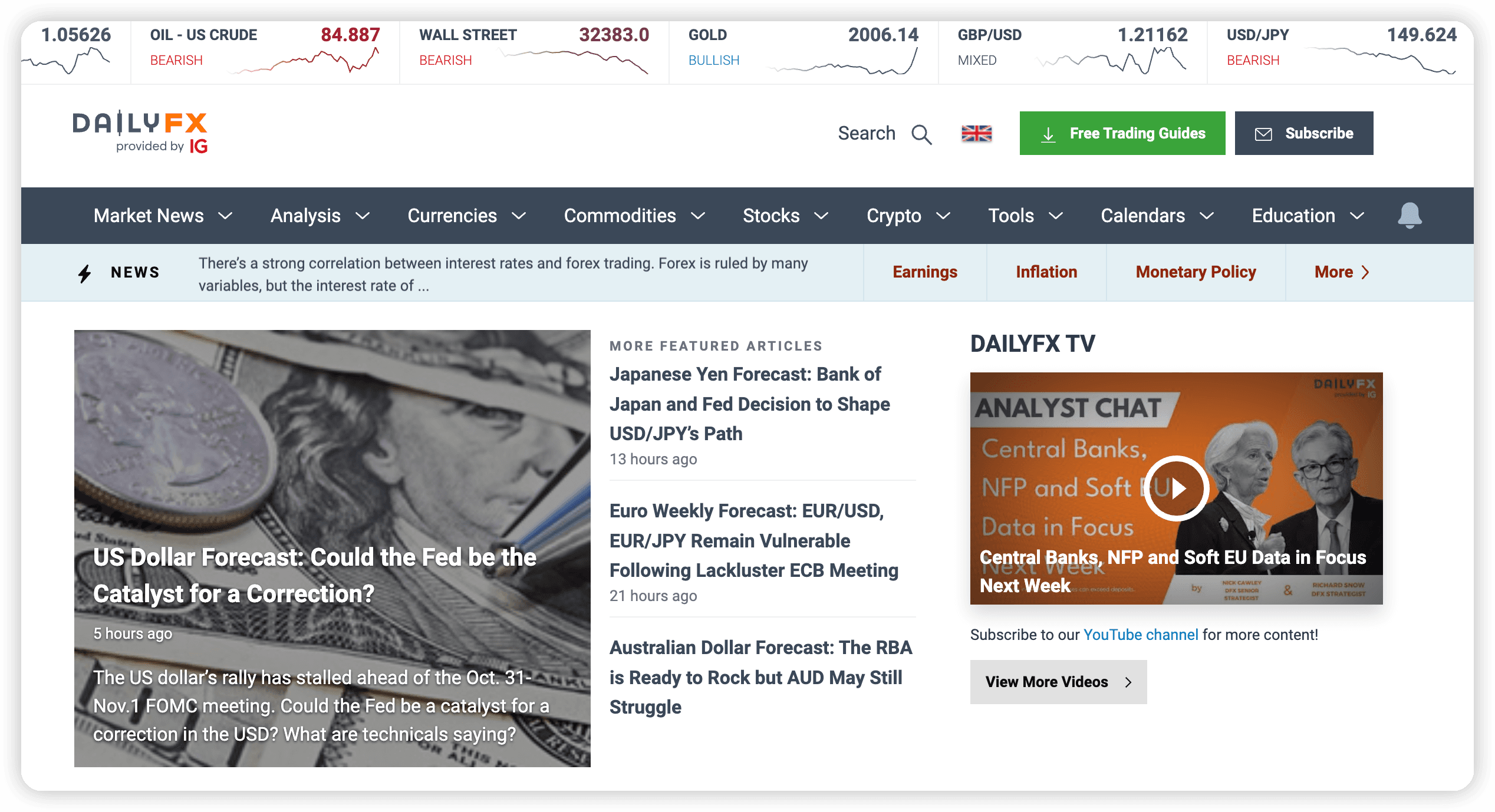1495x812 pixels.
Task: Open the Commodities menu item
Action: coord(620,216)
